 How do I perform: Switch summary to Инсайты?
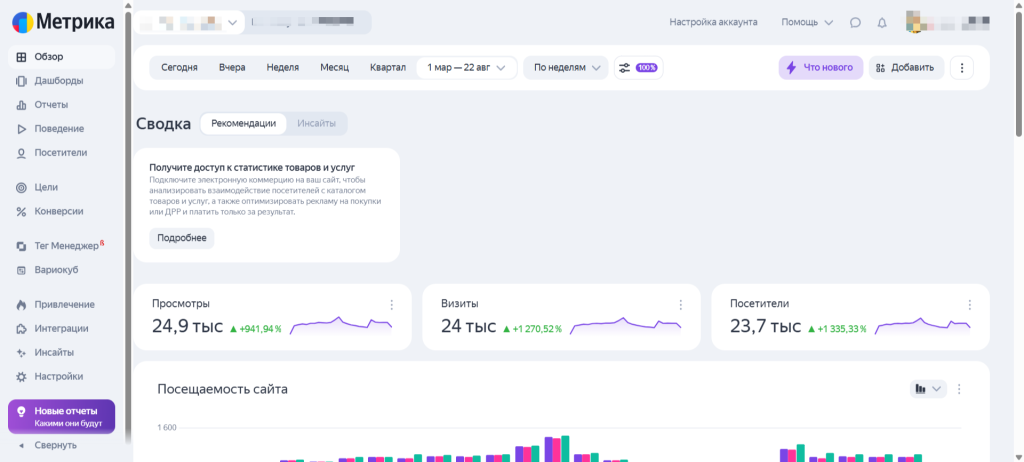pyautogui.click(x=316, y=123)
